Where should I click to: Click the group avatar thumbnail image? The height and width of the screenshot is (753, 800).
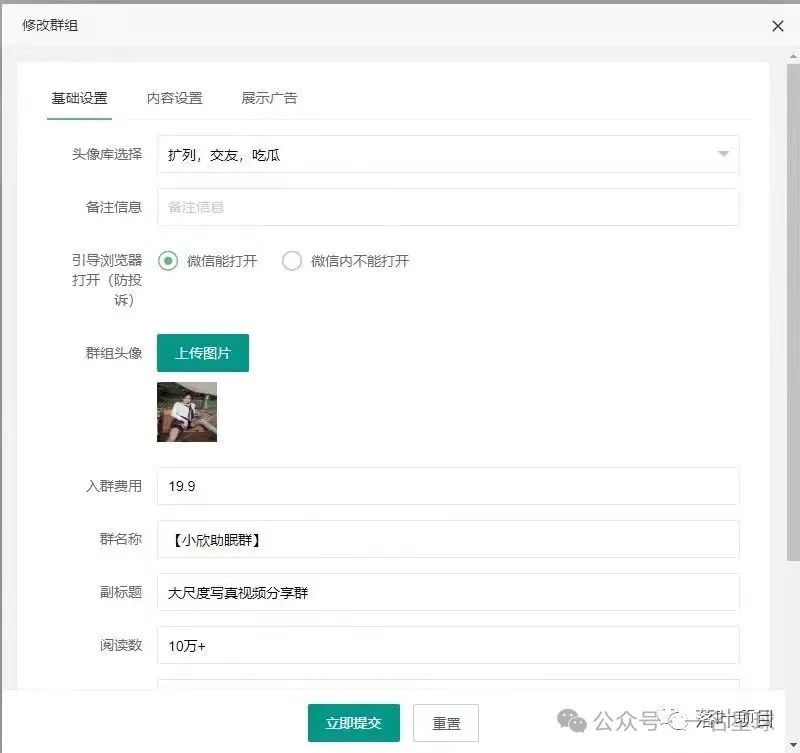pyautogui.click(x=187, y=412)
